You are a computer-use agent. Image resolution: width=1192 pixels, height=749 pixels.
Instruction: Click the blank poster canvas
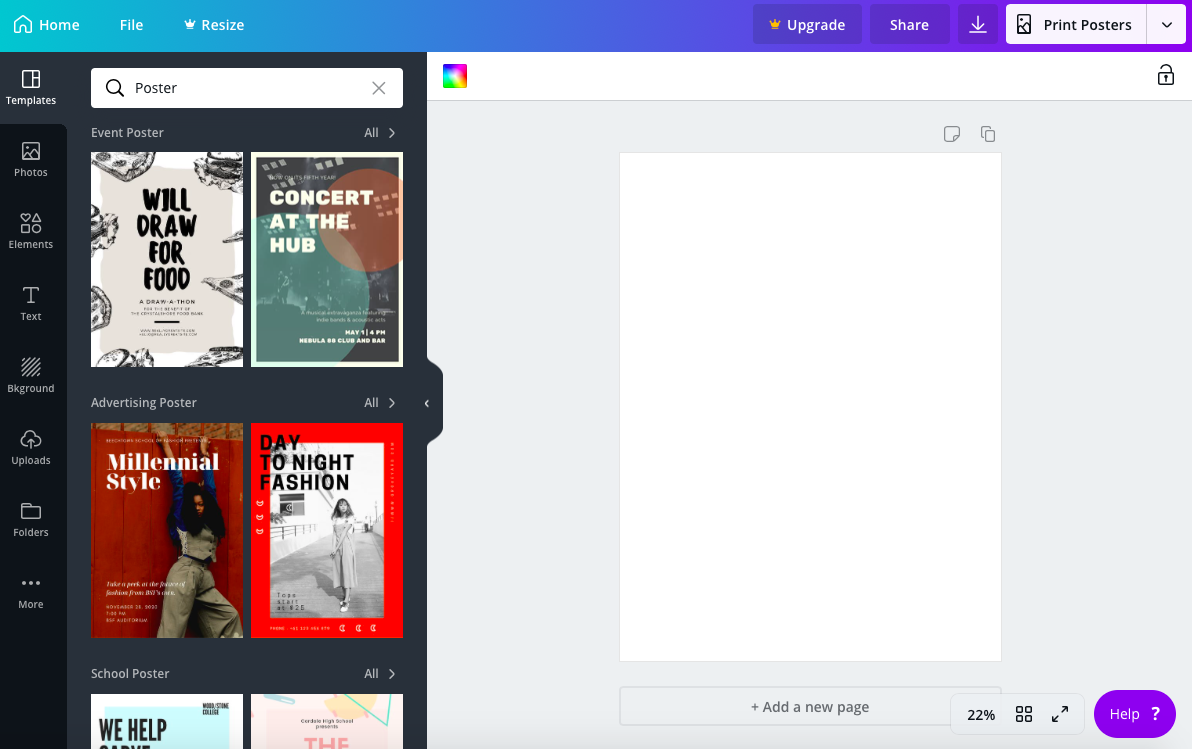(810, 407)
